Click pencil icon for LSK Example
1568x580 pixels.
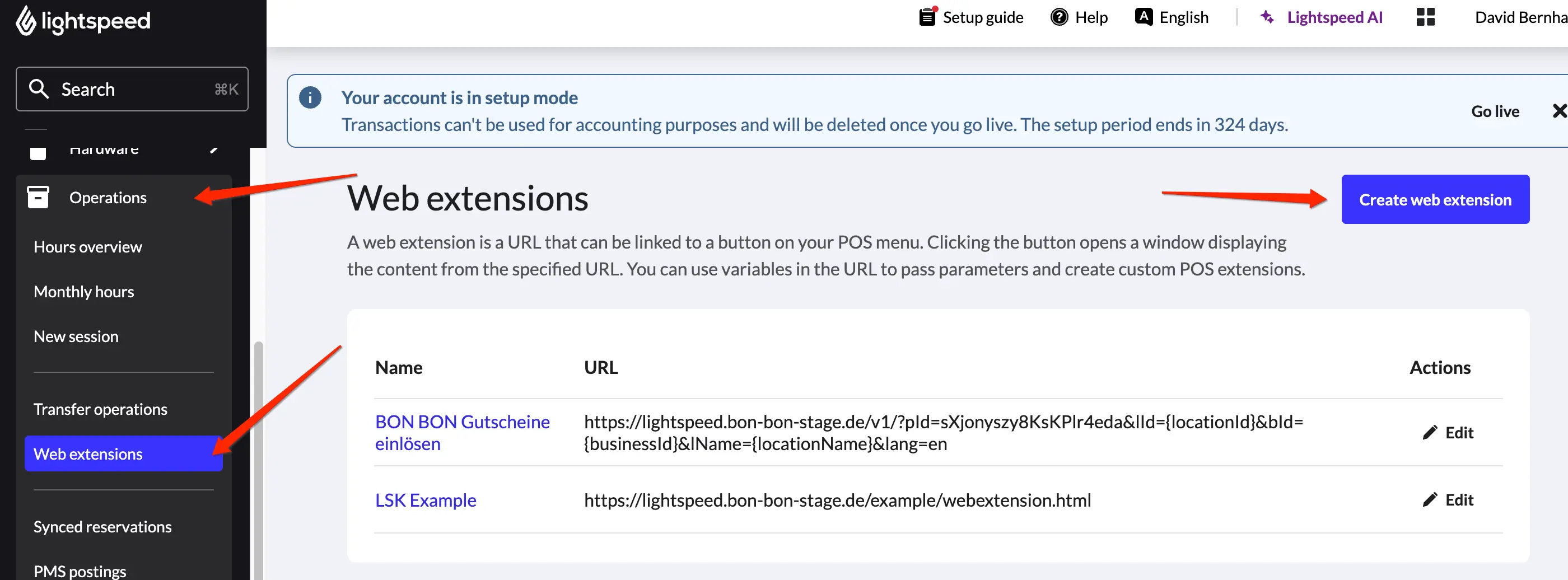[1430, 500]
